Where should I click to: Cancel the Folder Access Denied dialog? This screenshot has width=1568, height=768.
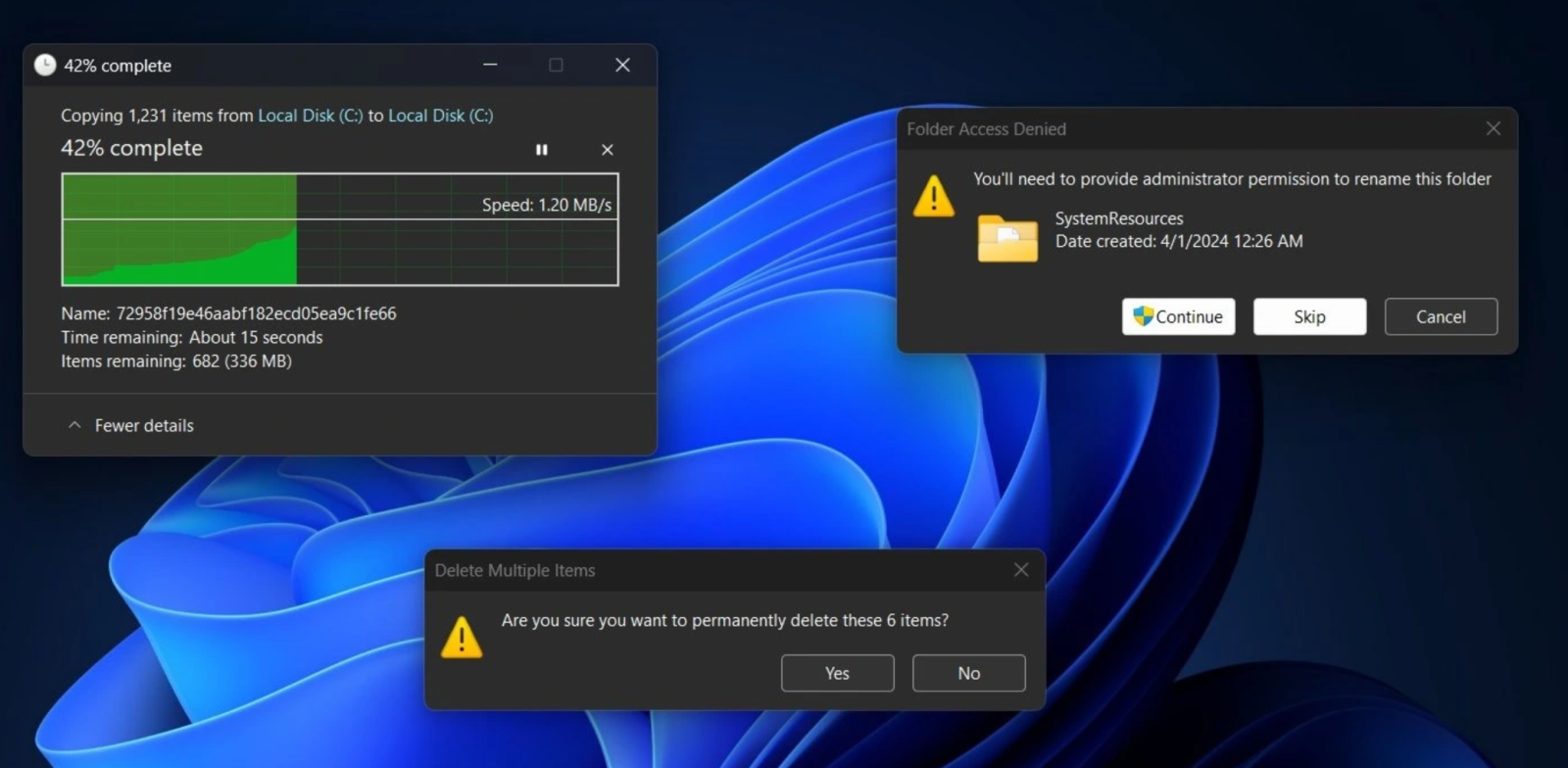coord(1441,316)
